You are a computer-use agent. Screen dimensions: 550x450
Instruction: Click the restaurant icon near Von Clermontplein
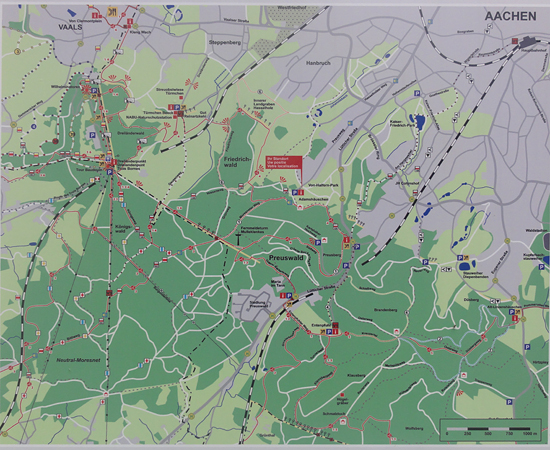[113, 13]
